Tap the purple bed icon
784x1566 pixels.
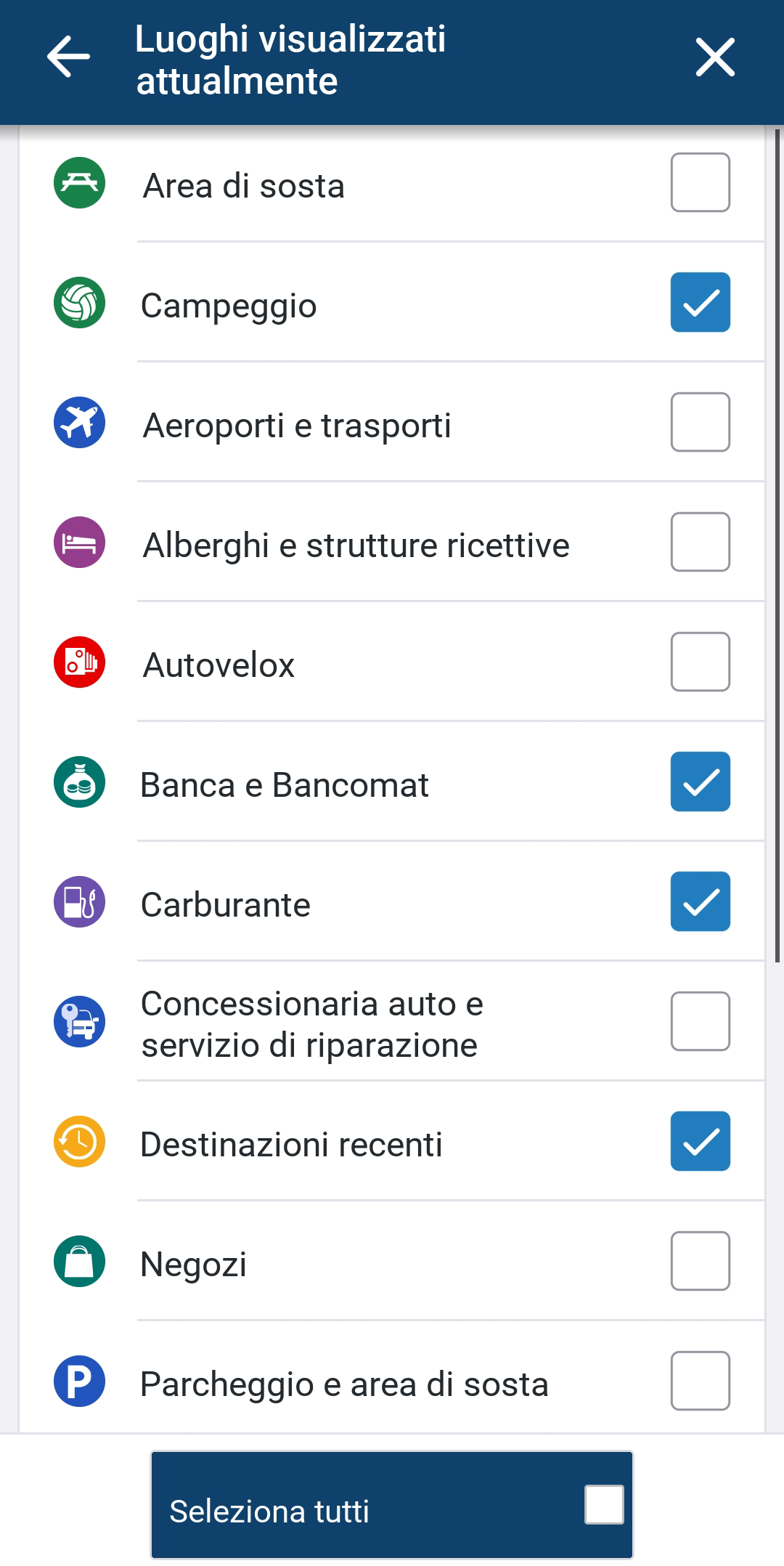80,542
